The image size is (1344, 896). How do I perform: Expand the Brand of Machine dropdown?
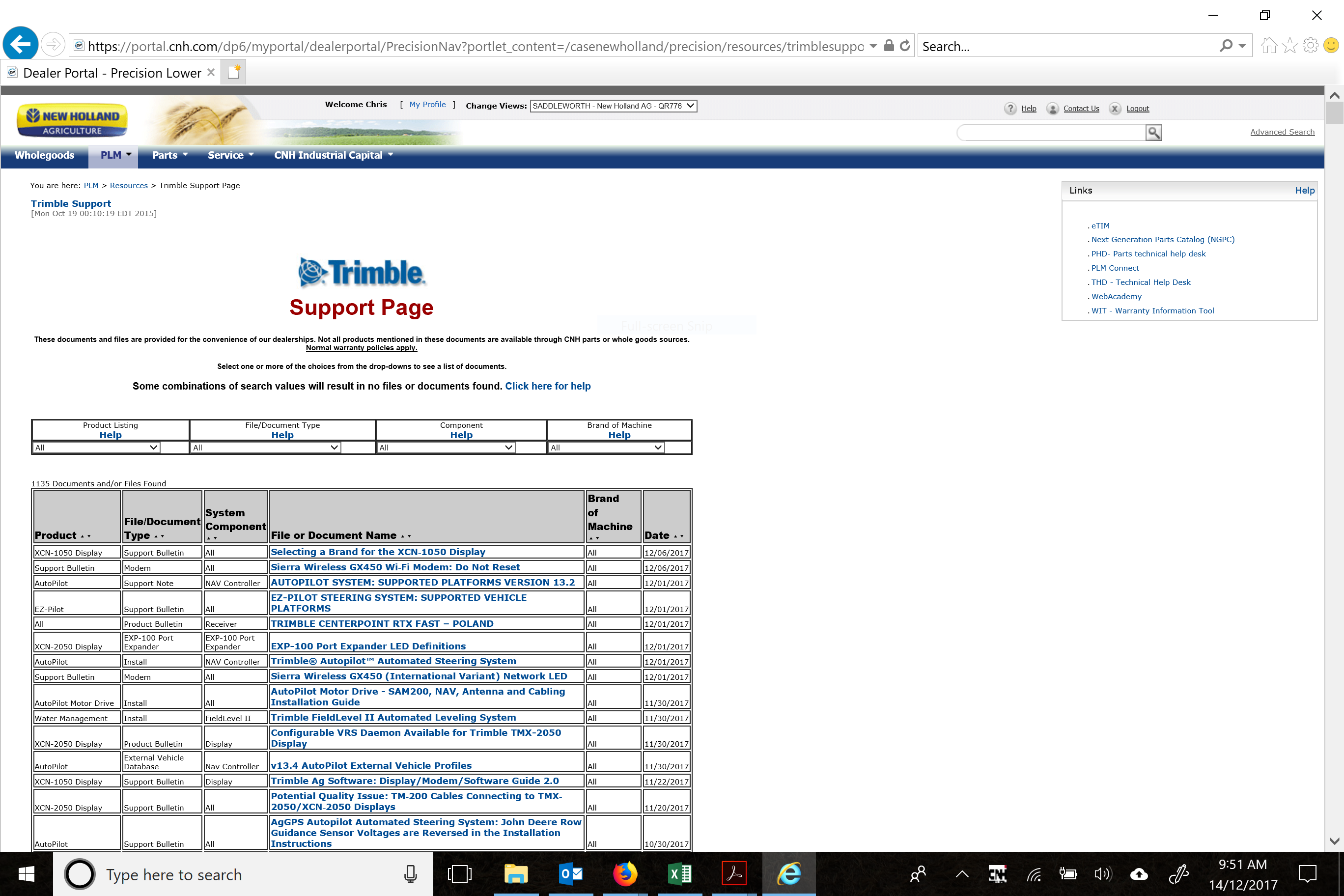[606, 448]
